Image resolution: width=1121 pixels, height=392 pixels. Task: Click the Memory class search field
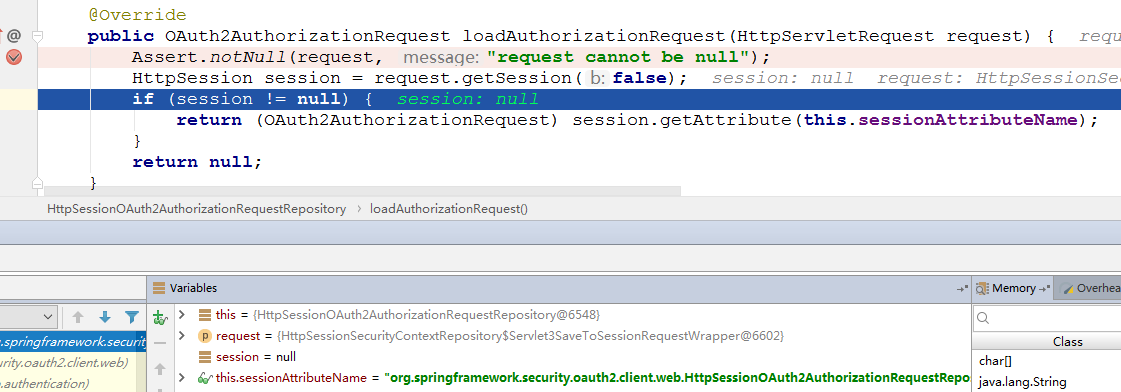pyautogui.click(x=1048, y=318)
